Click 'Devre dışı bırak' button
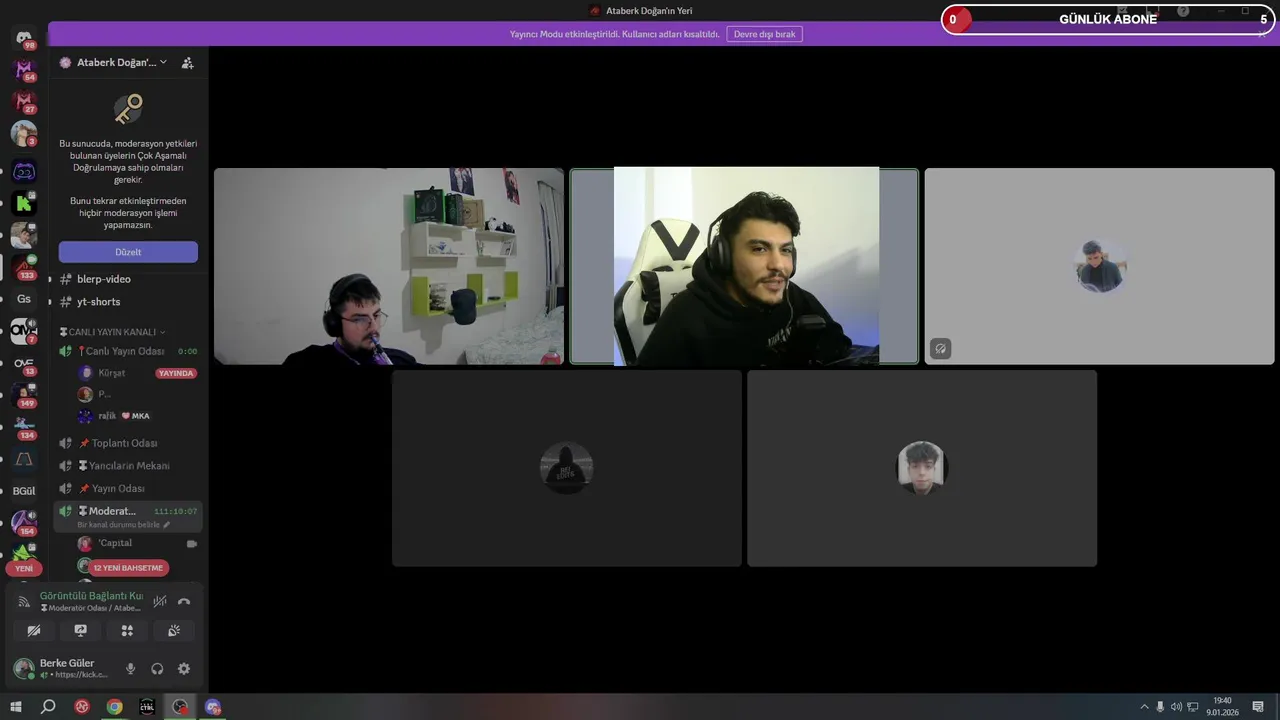The image size is (1280, 720). pos(764,34)
